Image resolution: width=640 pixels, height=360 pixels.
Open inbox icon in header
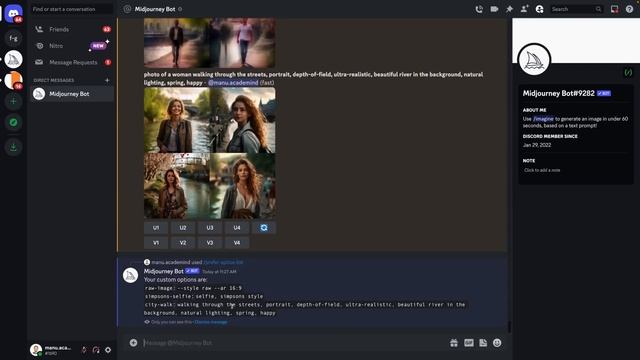[614, 9]
